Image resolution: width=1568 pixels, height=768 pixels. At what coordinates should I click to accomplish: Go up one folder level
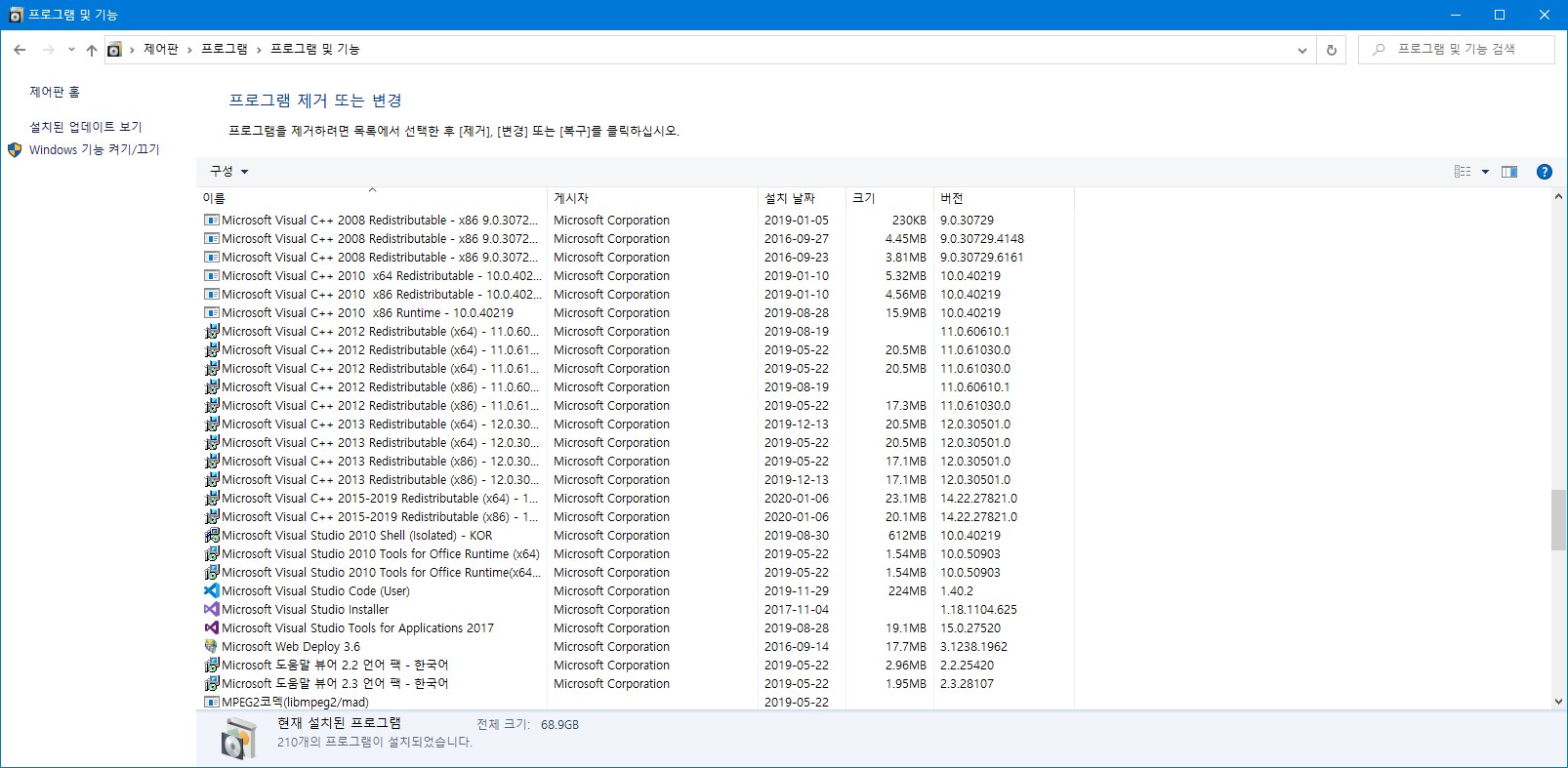pos(92,50)
